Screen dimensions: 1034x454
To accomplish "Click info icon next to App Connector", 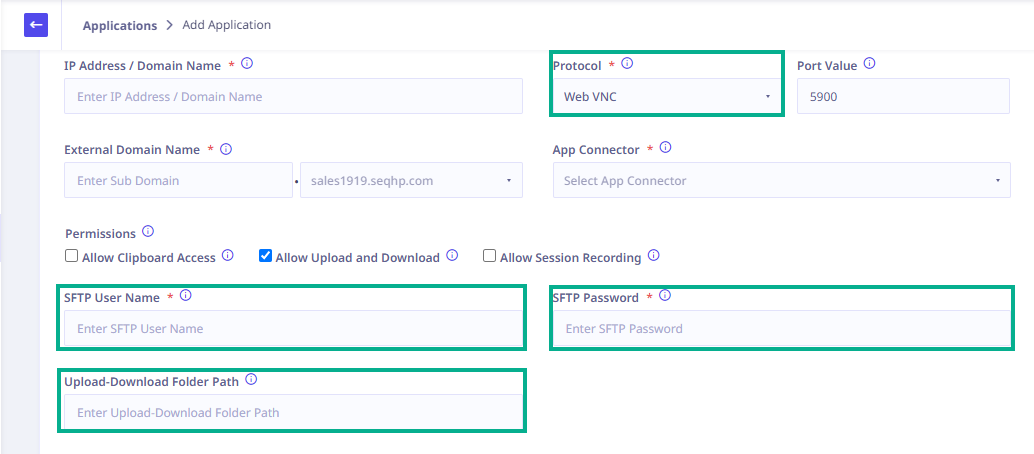I will click(x=665, y=148).
